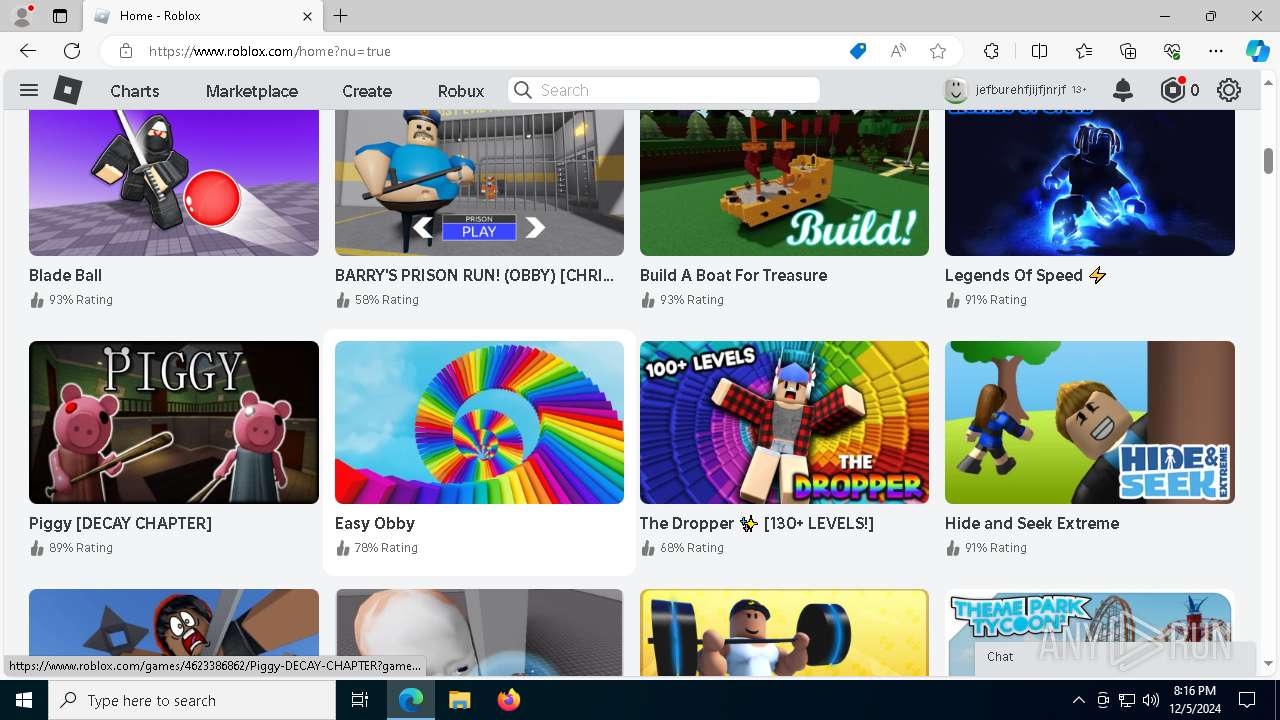Viewport: 1280px width, 720px height.
Task: Open File Explorer from the taskbar
Action: point(459,700)
